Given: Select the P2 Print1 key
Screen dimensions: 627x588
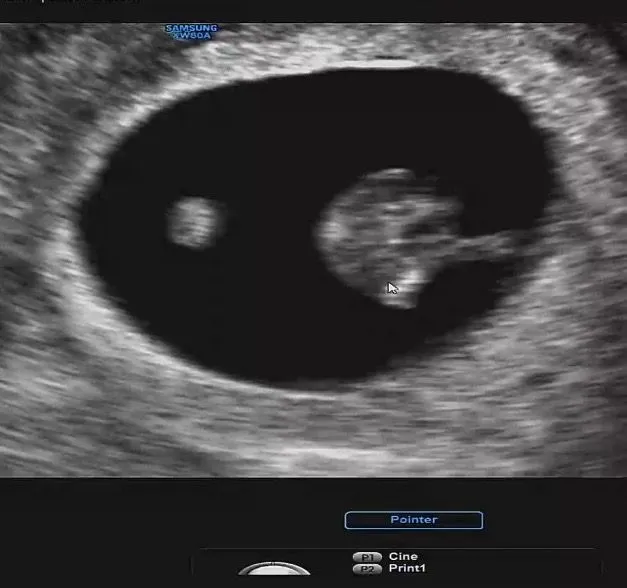Looking at the screenshot, I should click(367, 569).
